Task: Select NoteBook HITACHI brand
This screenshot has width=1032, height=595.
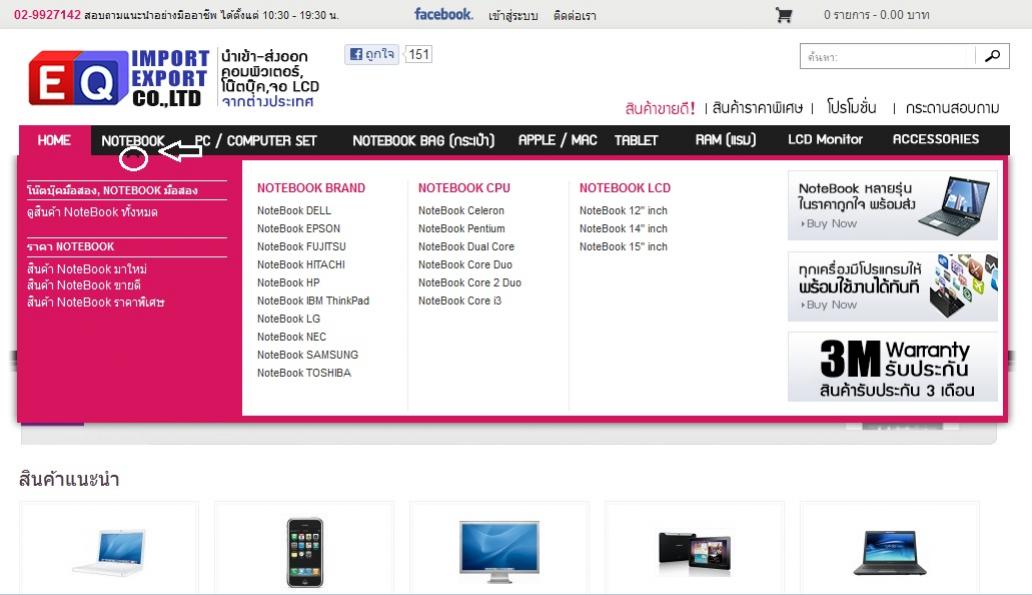Action: coord(301,265)
